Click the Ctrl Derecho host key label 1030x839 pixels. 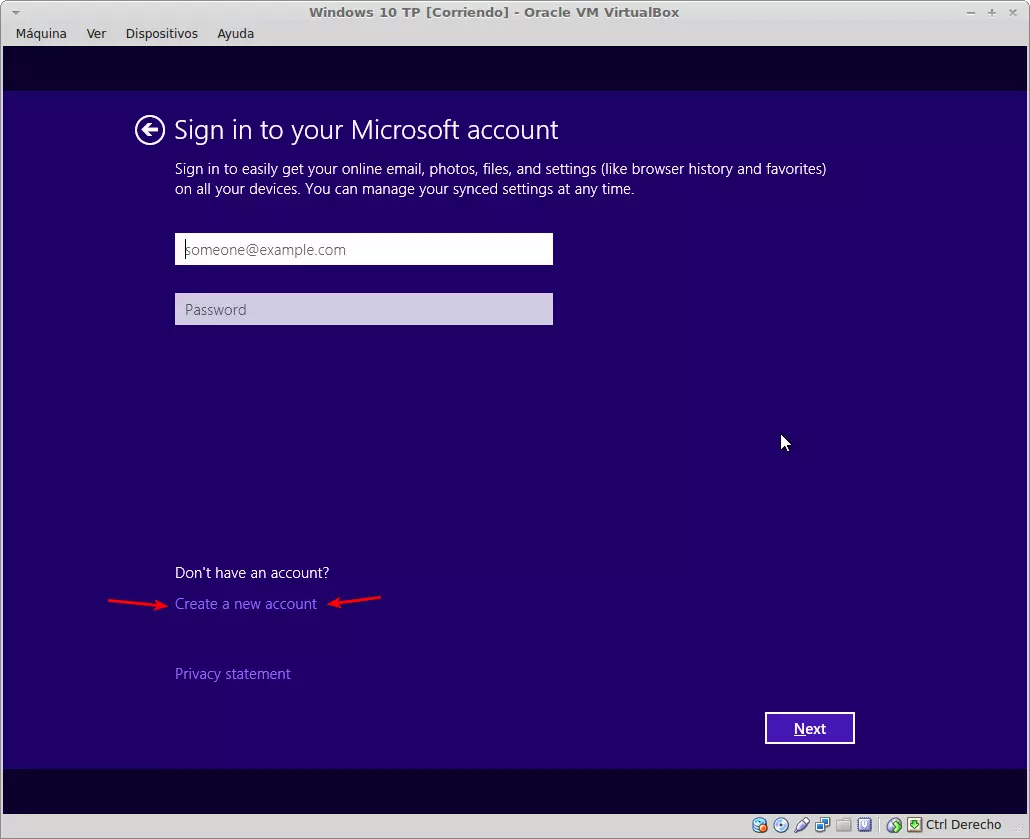click(x=963, y=825)
